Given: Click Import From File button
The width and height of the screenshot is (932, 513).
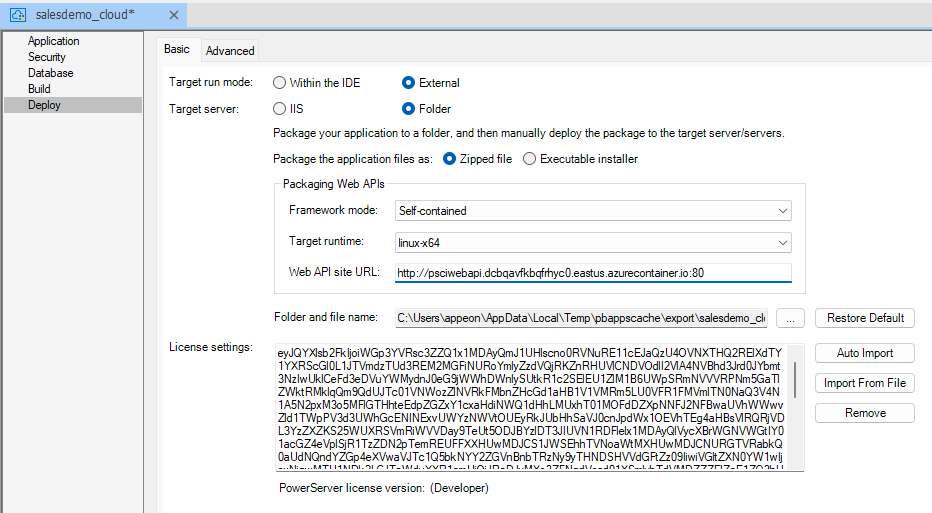Looking at the screenshot, I should coord(865,383).
